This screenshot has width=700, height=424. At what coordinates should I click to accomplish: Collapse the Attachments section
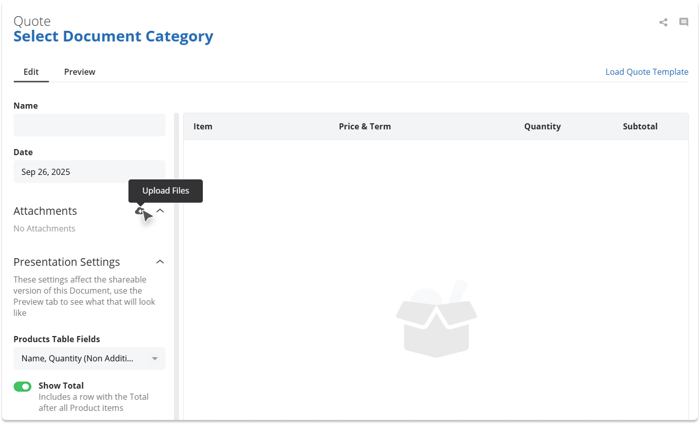(160, 211)
